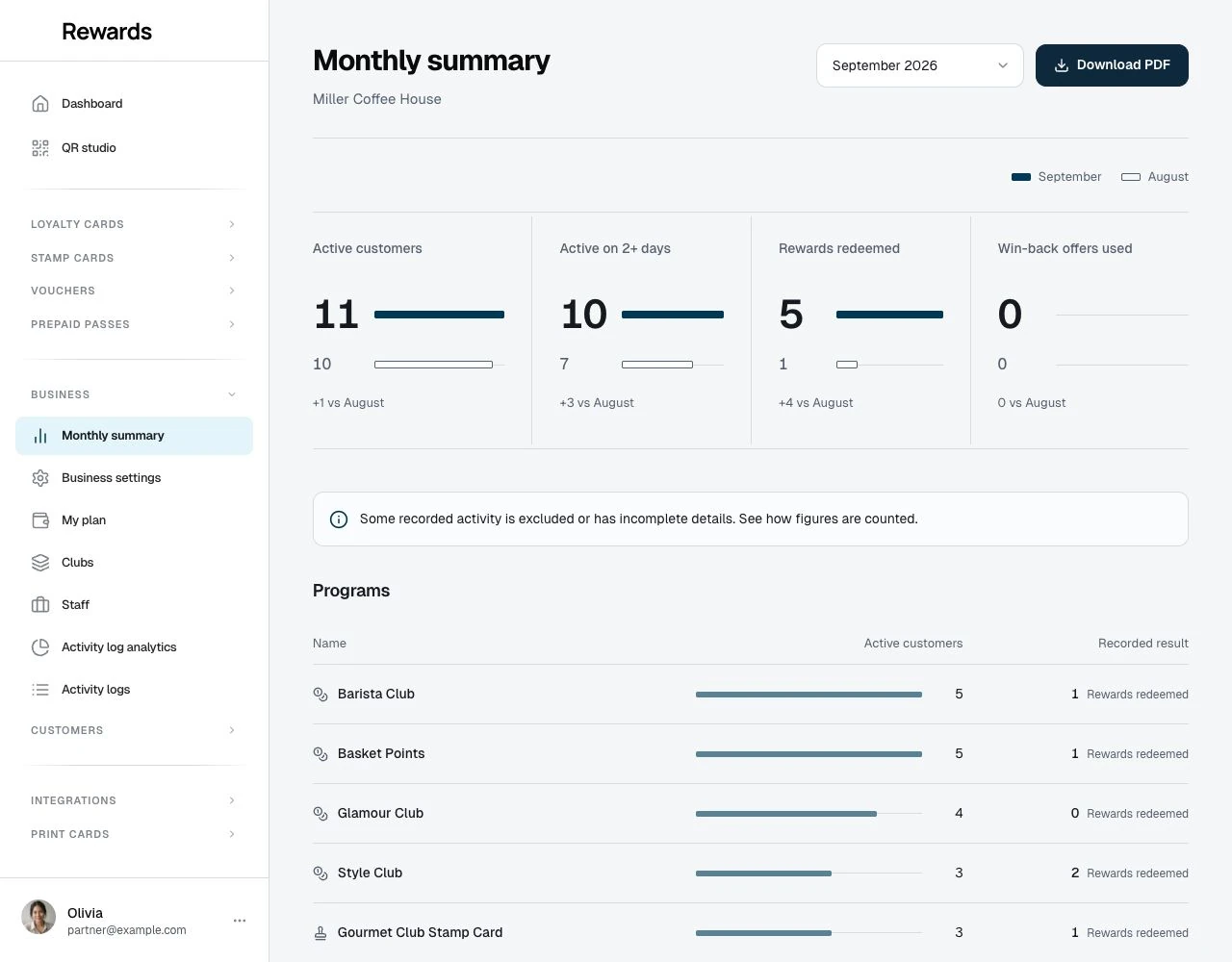Click the Rewards logo title

[x=107, y=32]
